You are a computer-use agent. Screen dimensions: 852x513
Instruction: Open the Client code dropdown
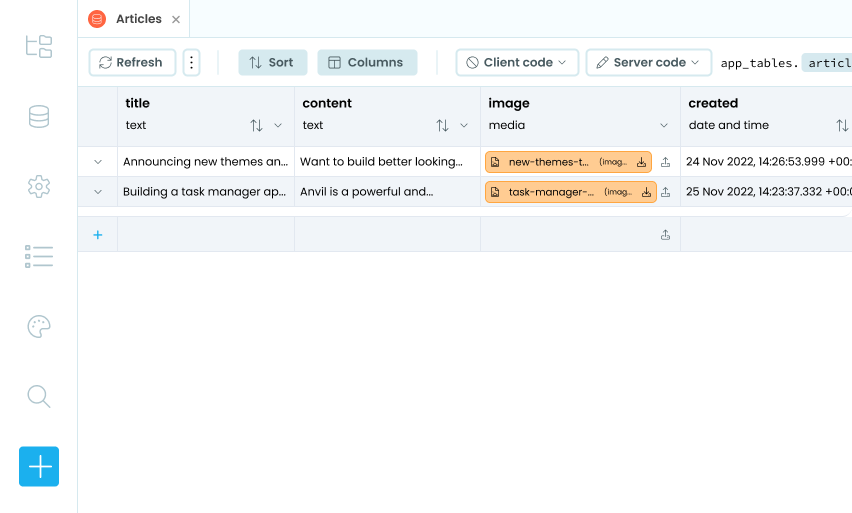pyautogui.click(x=517, y=62)
